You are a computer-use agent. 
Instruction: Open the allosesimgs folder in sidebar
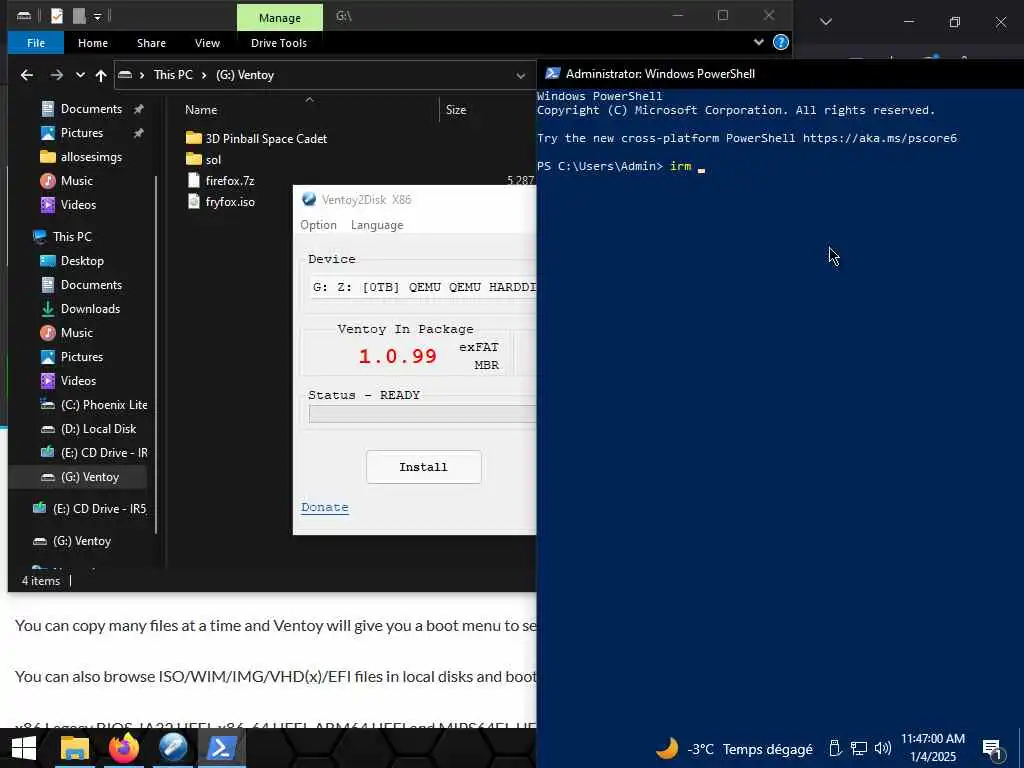click(x=91, y=157)
